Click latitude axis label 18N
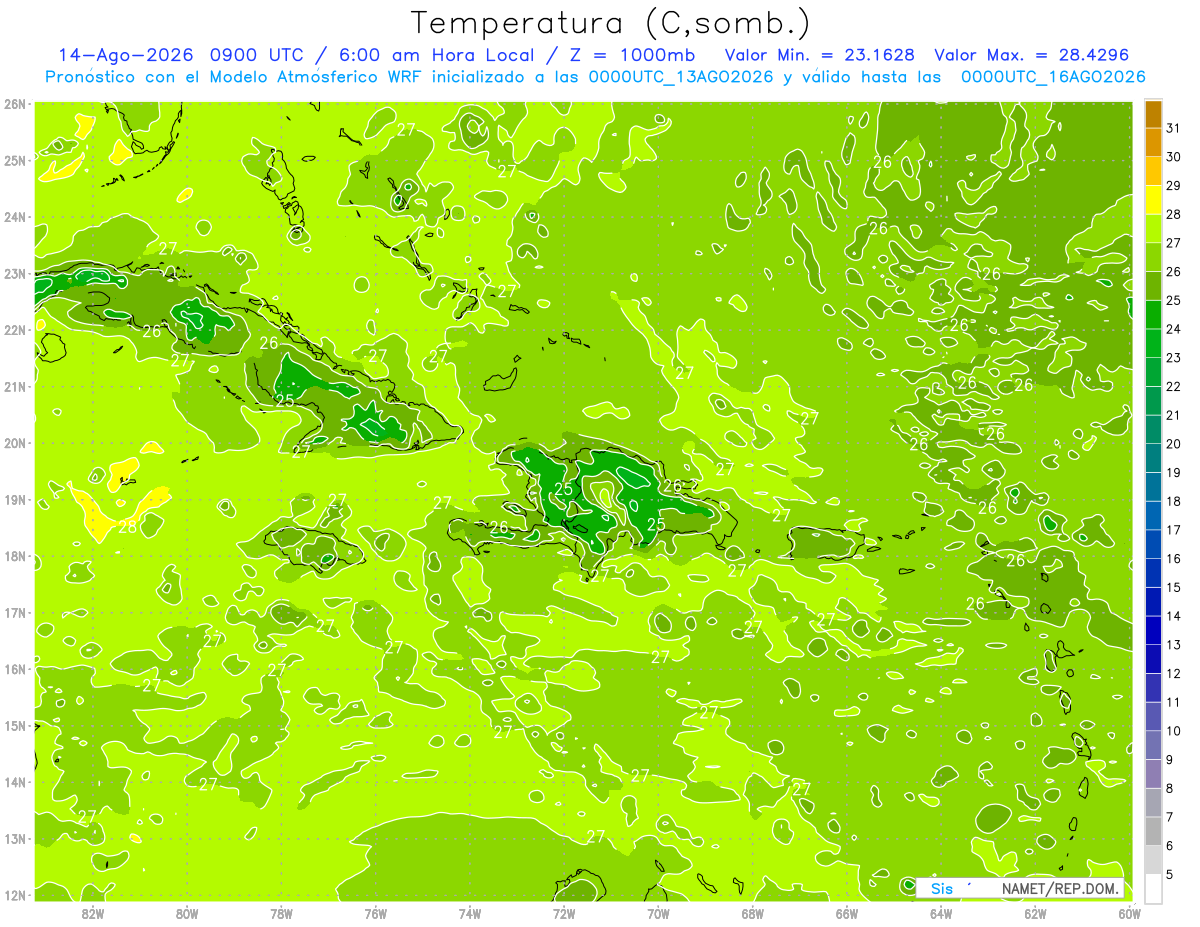The width and height of the screenshot is (1200, 927). (16, 556)
